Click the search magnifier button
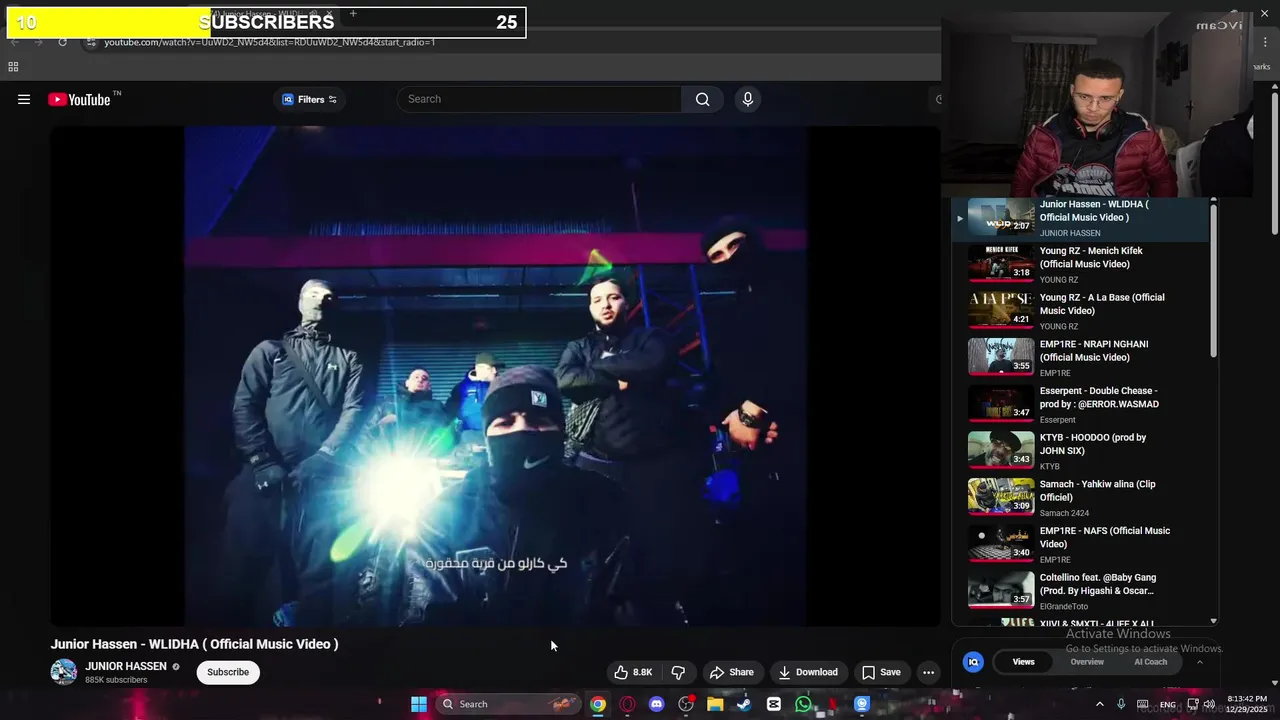Screen dimensions: 1280x720 [x=703, y=99]
